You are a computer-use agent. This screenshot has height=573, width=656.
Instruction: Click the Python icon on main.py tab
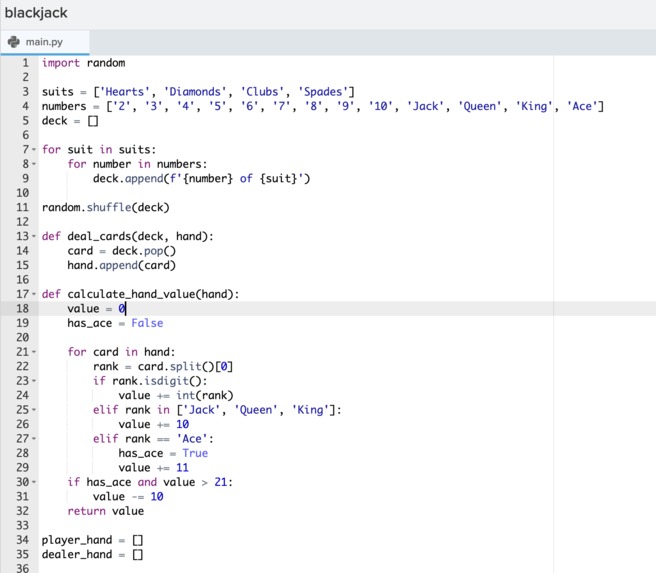14,42
